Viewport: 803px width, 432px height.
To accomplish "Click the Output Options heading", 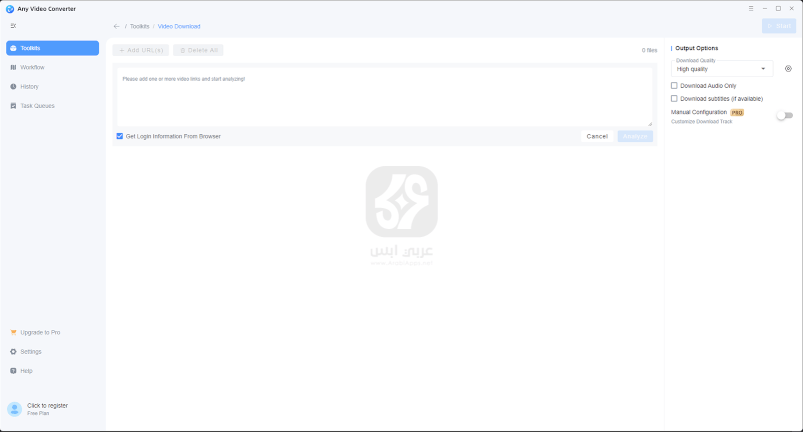I will click(x=696, y=48).
